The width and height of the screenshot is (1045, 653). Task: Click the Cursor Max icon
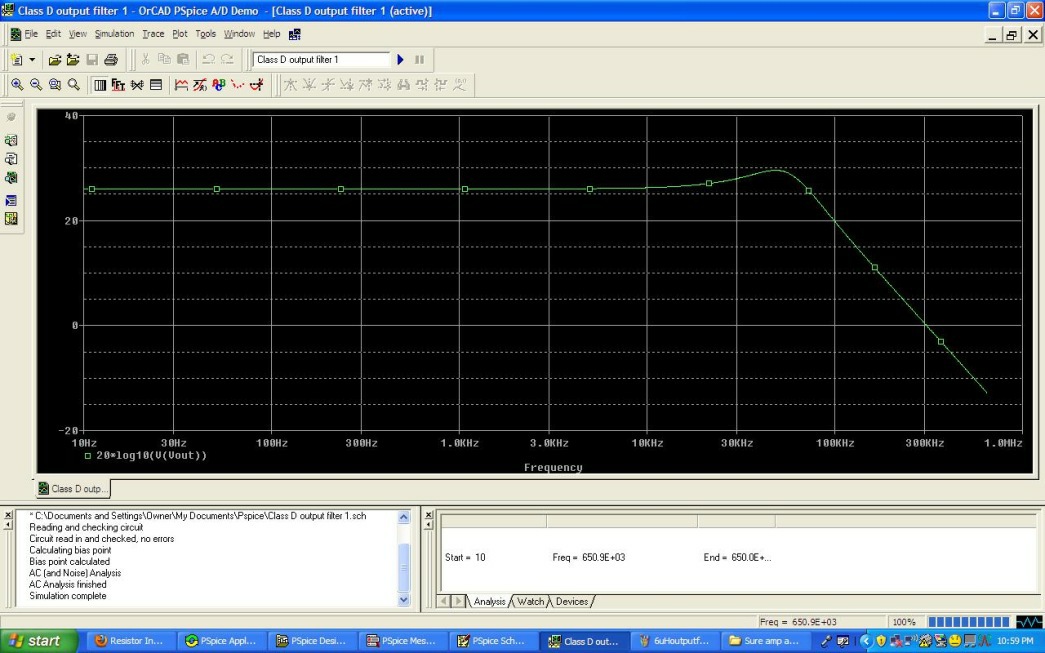pyautogui.click(x=365, y=85)
